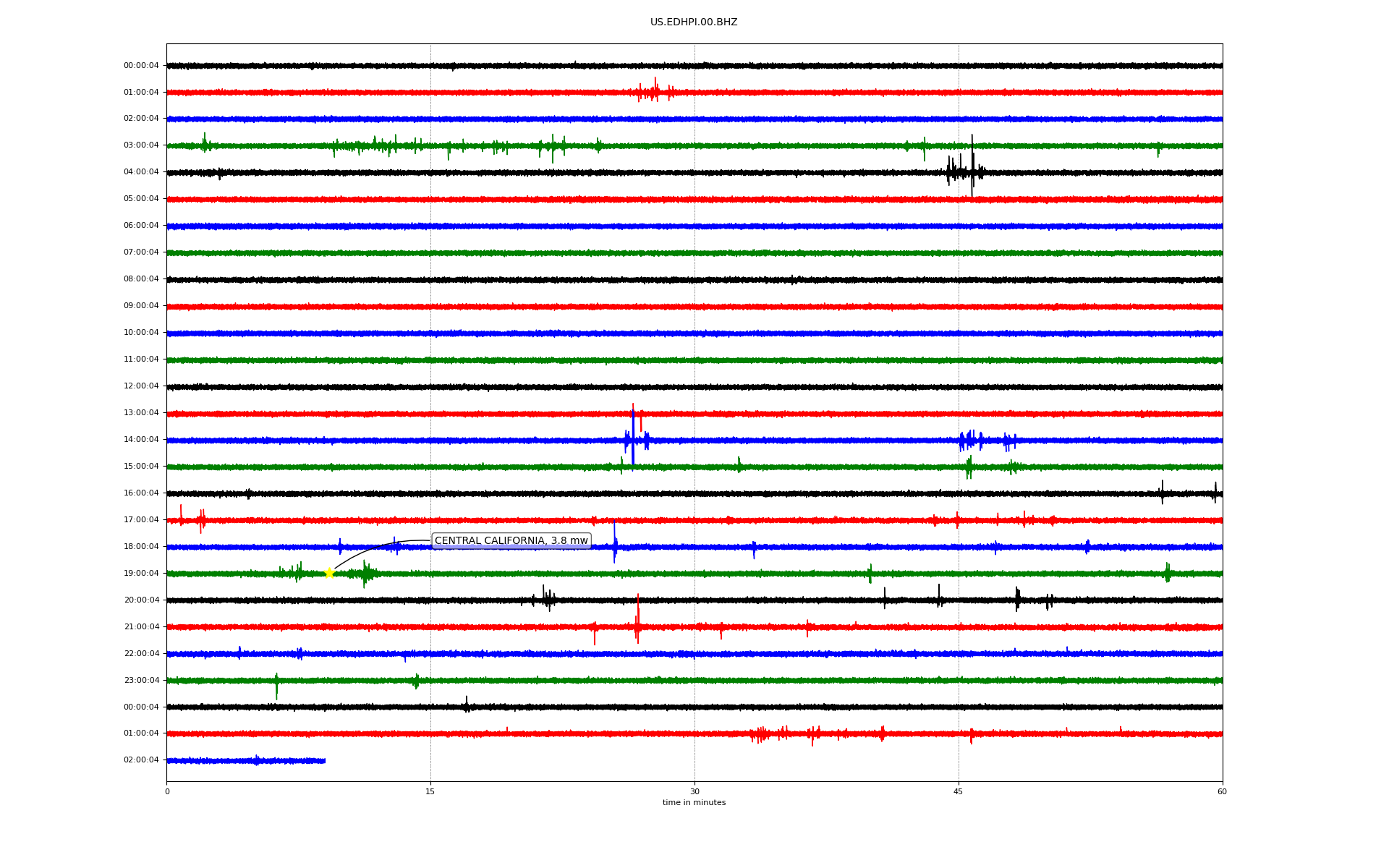Image resolution: width=1389 pixels, height=868 pixels.
Task: Click the first 02:00:04 row label near the top
Action: [x=141, y=119]
